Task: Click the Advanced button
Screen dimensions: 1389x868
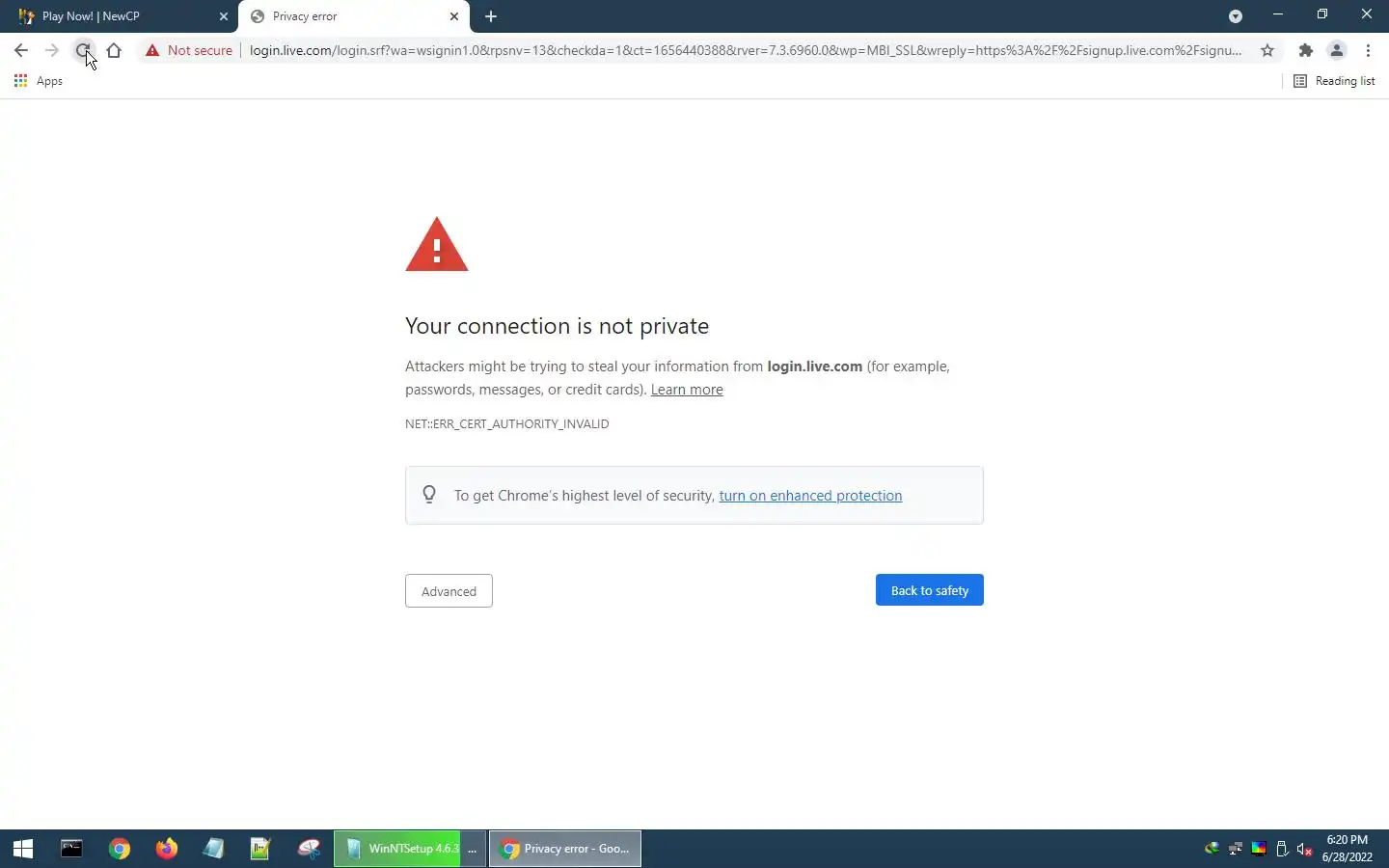Action: [x=449, y=591]
